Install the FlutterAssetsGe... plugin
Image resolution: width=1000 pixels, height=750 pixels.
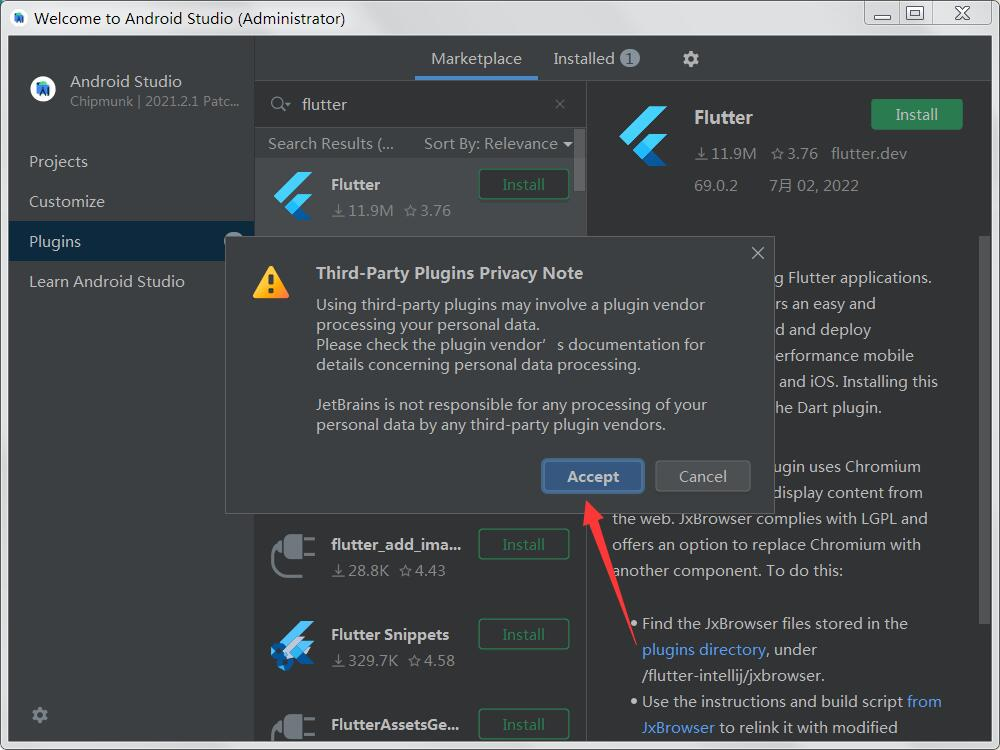click(x=524, y=724)
